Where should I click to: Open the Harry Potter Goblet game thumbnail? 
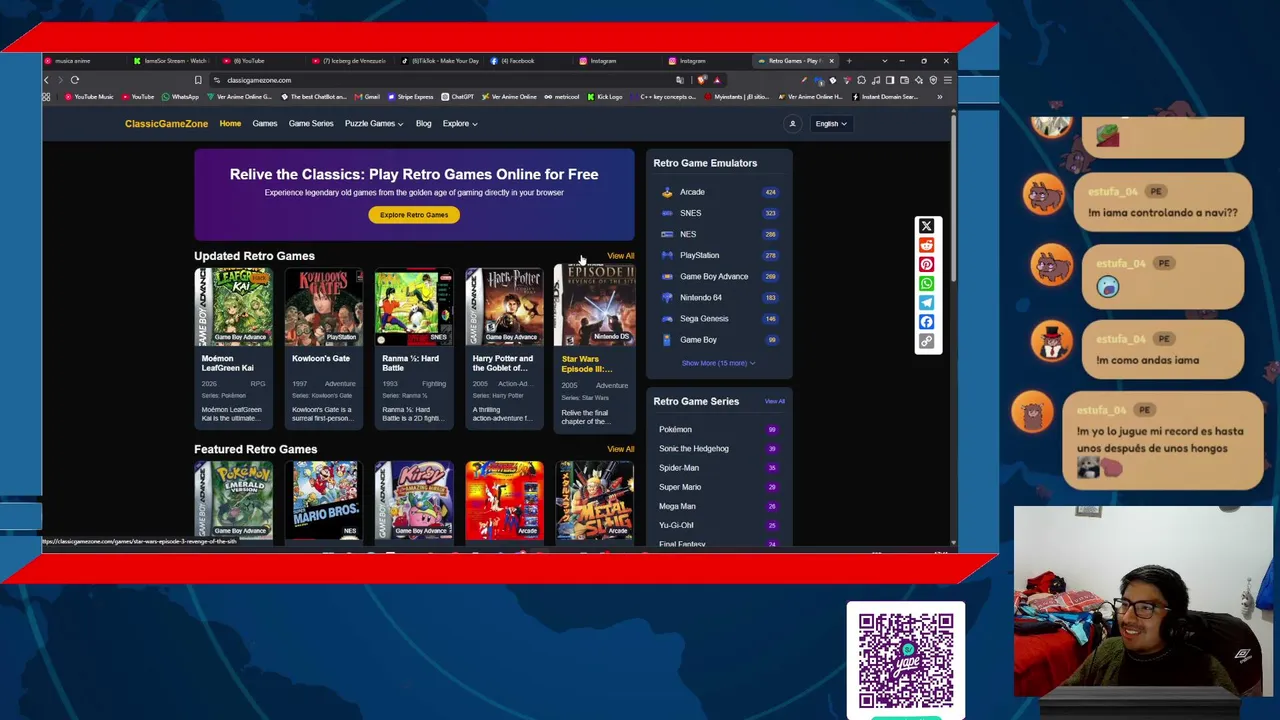pyautogui.click(x=504, y=306)
